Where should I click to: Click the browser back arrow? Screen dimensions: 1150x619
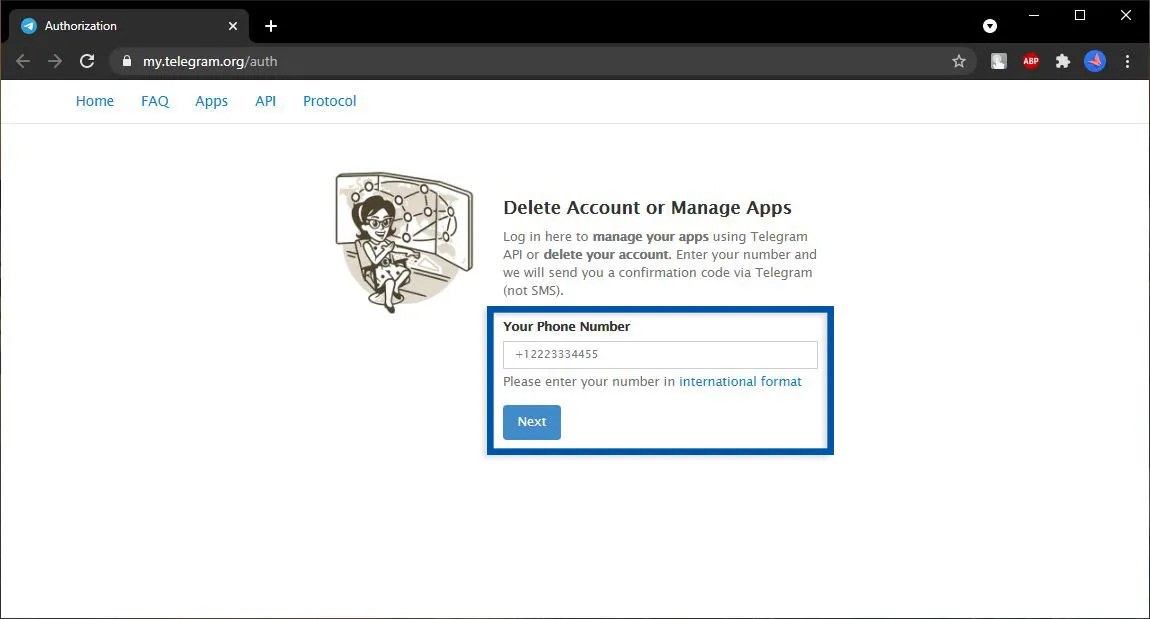coord(23,61)
